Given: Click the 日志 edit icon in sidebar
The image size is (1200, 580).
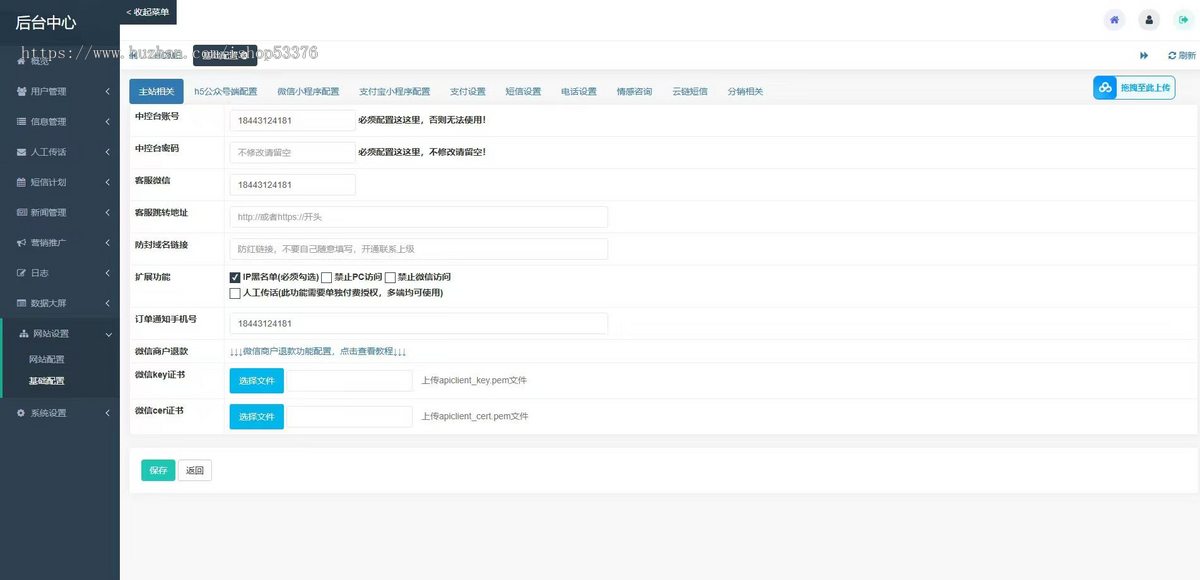Looking at the screenshot, I should (22, 272).
